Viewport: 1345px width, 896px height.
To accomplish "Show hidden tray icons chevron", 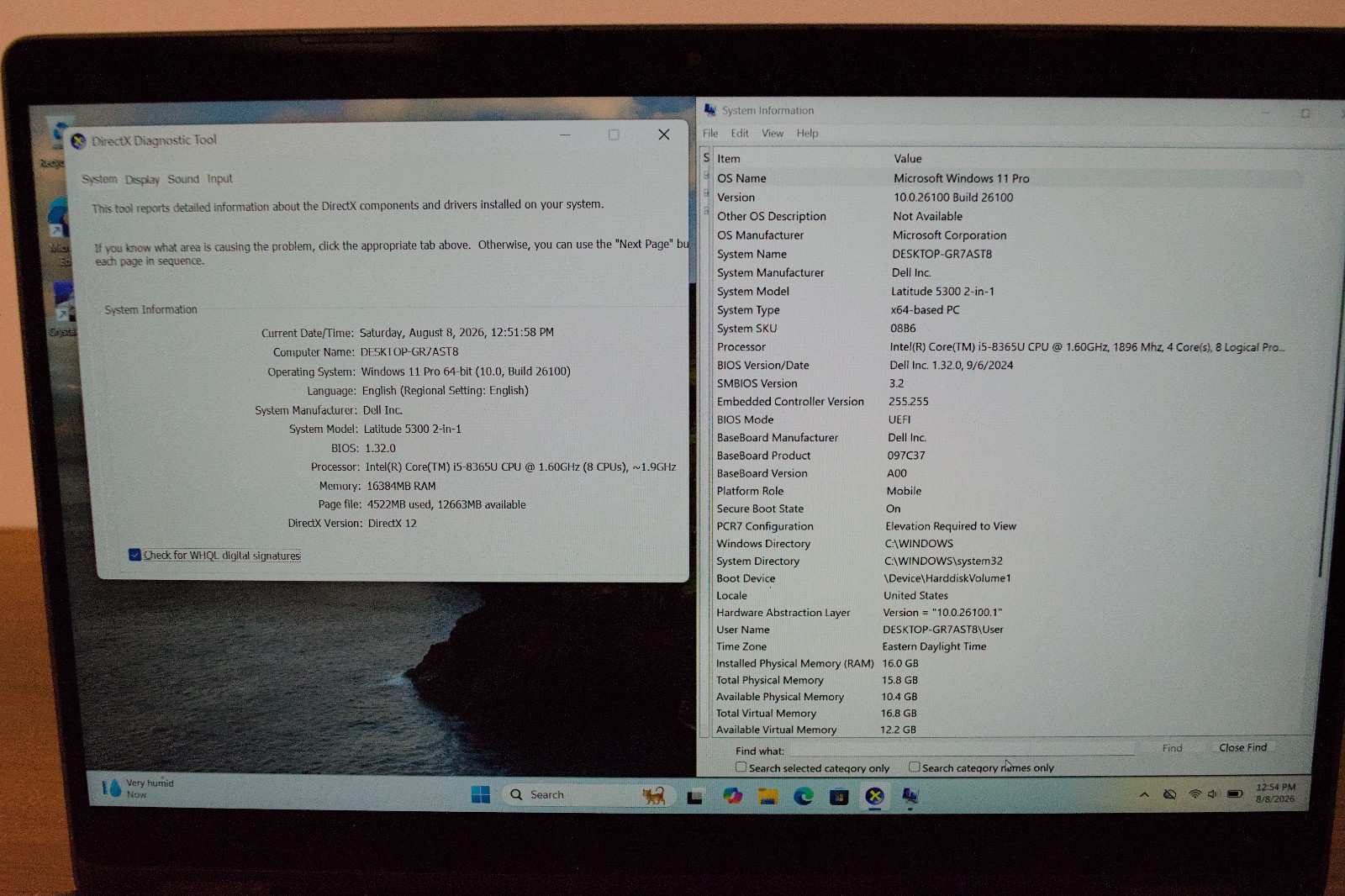I will click(1144, 794).
